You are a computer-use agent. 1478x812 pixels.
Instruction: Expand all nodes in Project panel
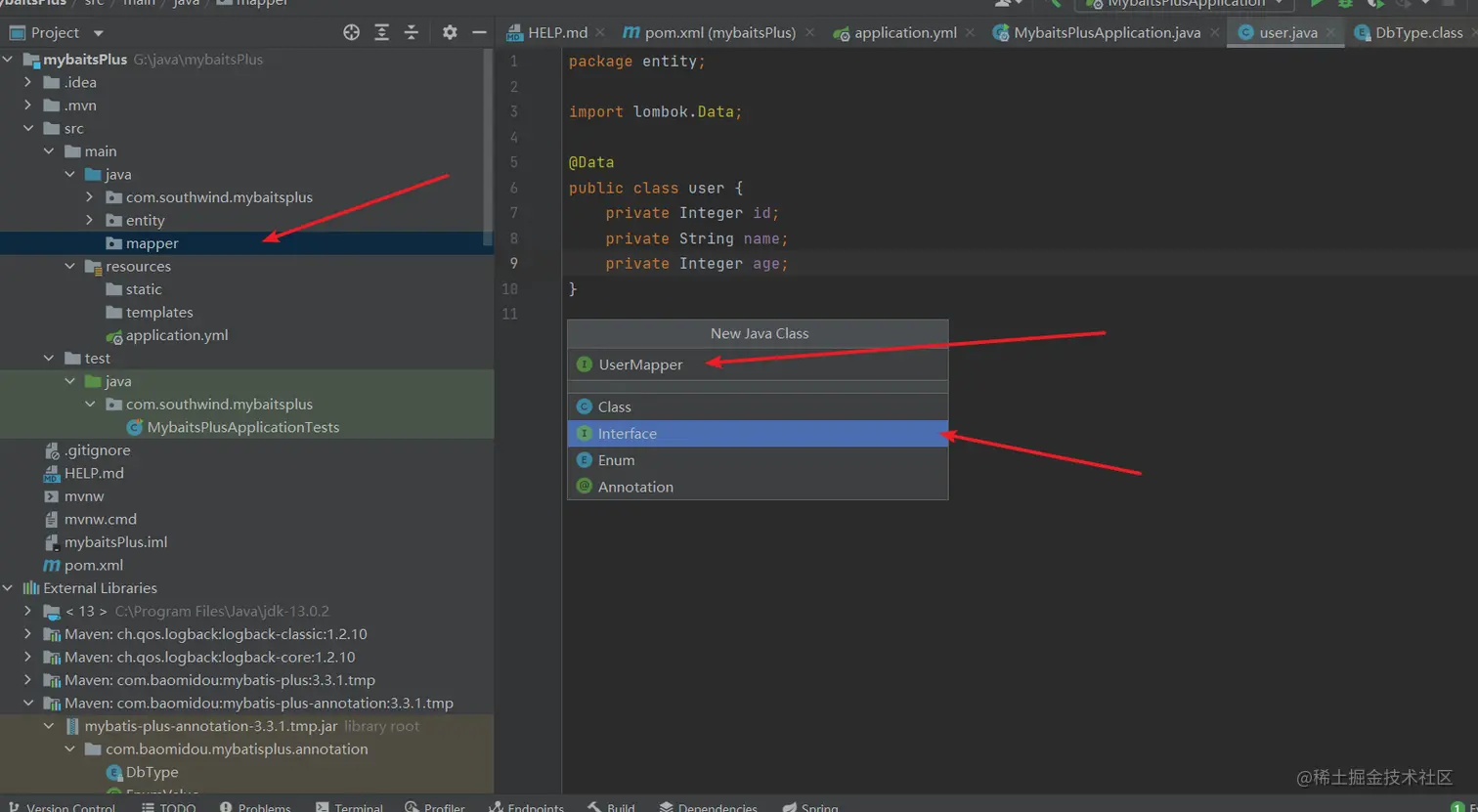tap(381, 32)
